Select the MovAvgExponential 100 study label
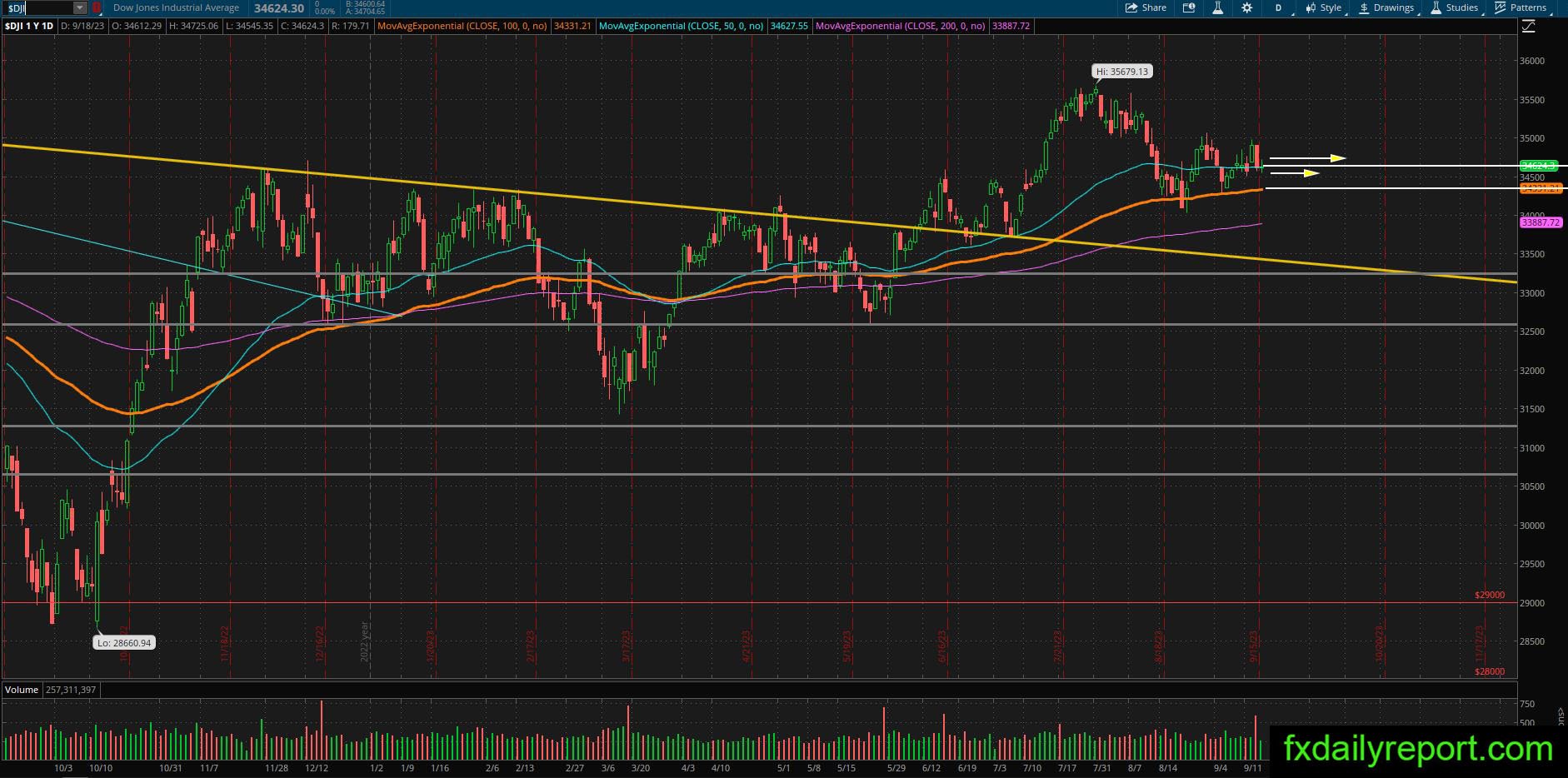Viewport: 1568px width, 778px height. [x=462, y=27]
